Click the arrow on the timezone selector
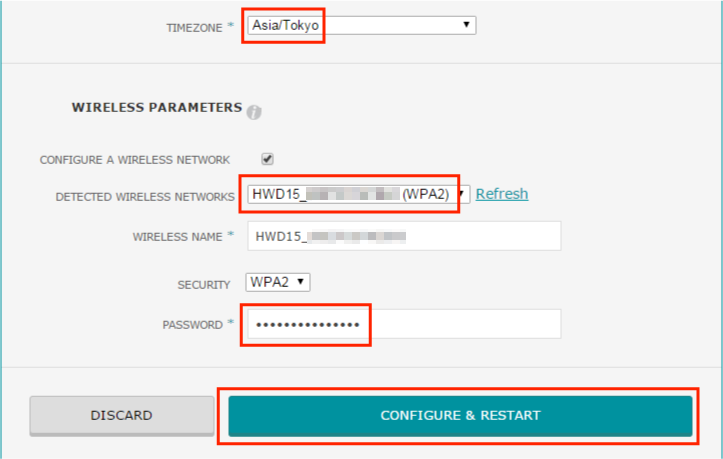 pos(466,24)
